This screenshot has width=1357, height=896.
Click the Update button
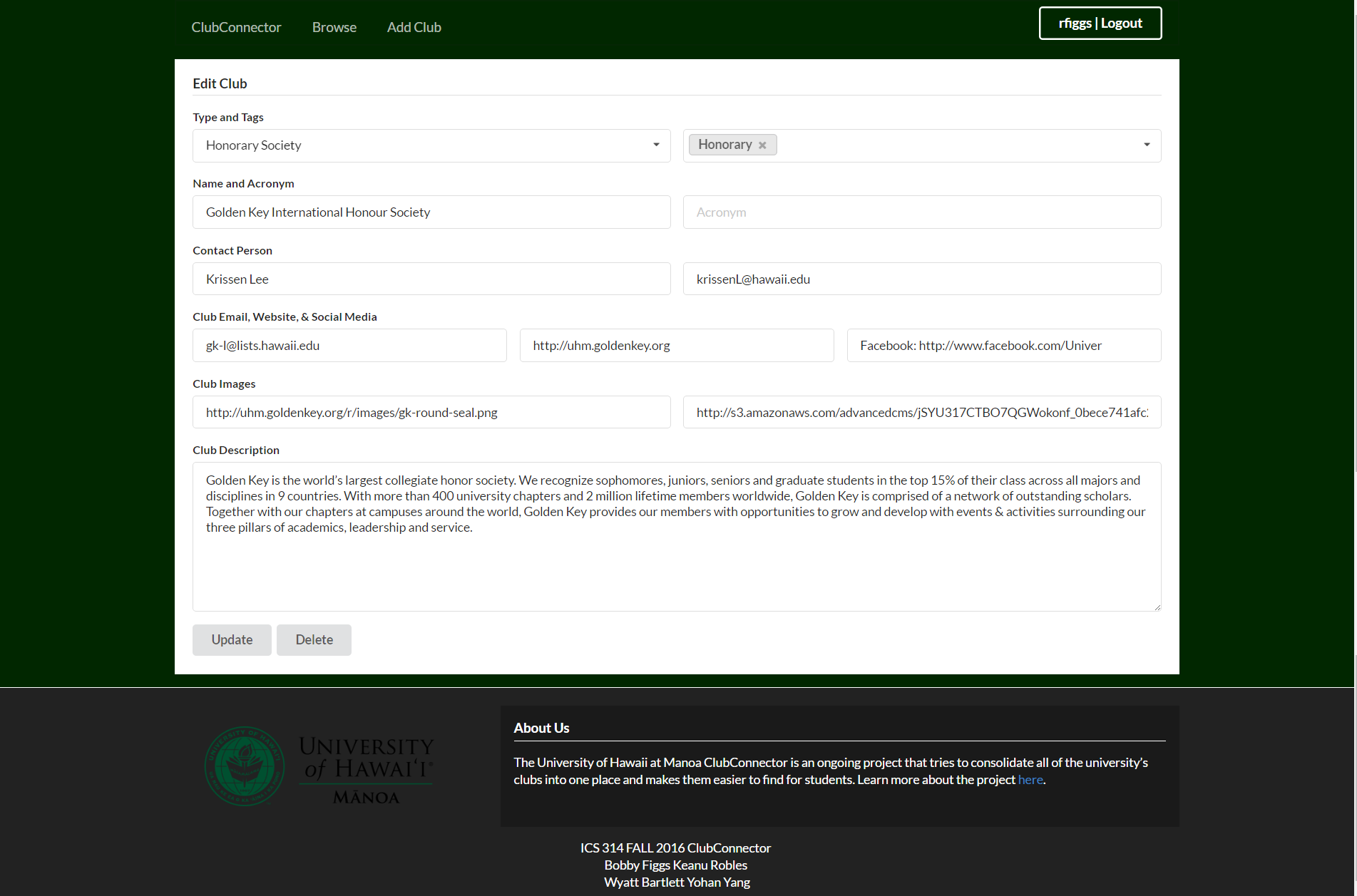coord(232,640)
